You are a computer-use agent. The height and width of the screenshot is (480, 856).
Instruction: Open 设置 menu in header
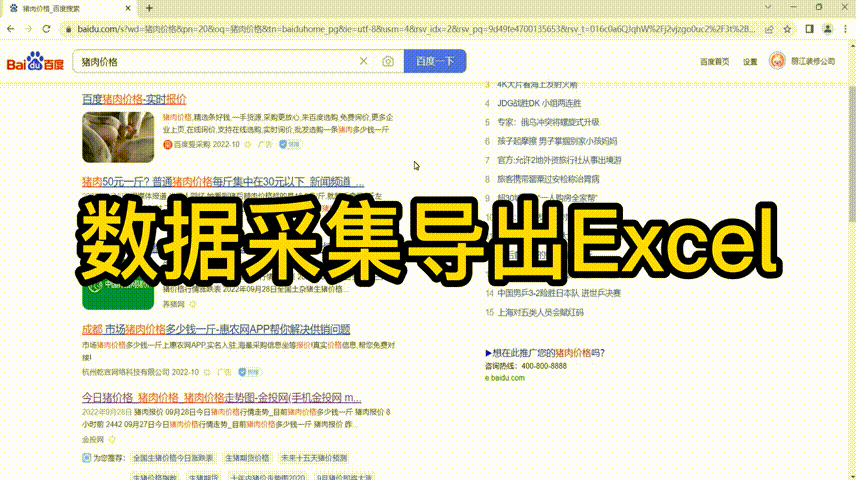click(750, 62)
